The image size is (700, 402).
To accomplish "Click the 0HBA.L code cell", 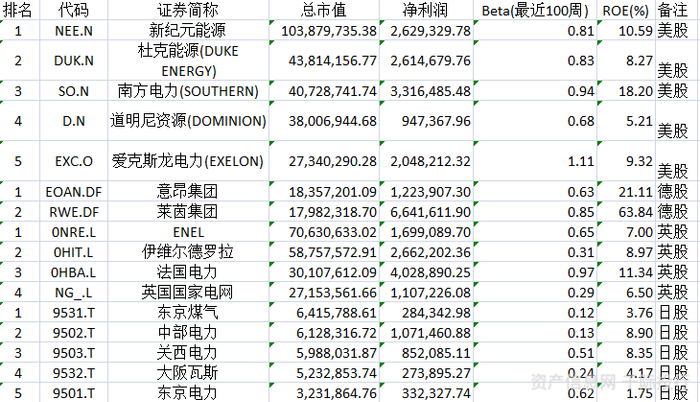I will point(74,272).
